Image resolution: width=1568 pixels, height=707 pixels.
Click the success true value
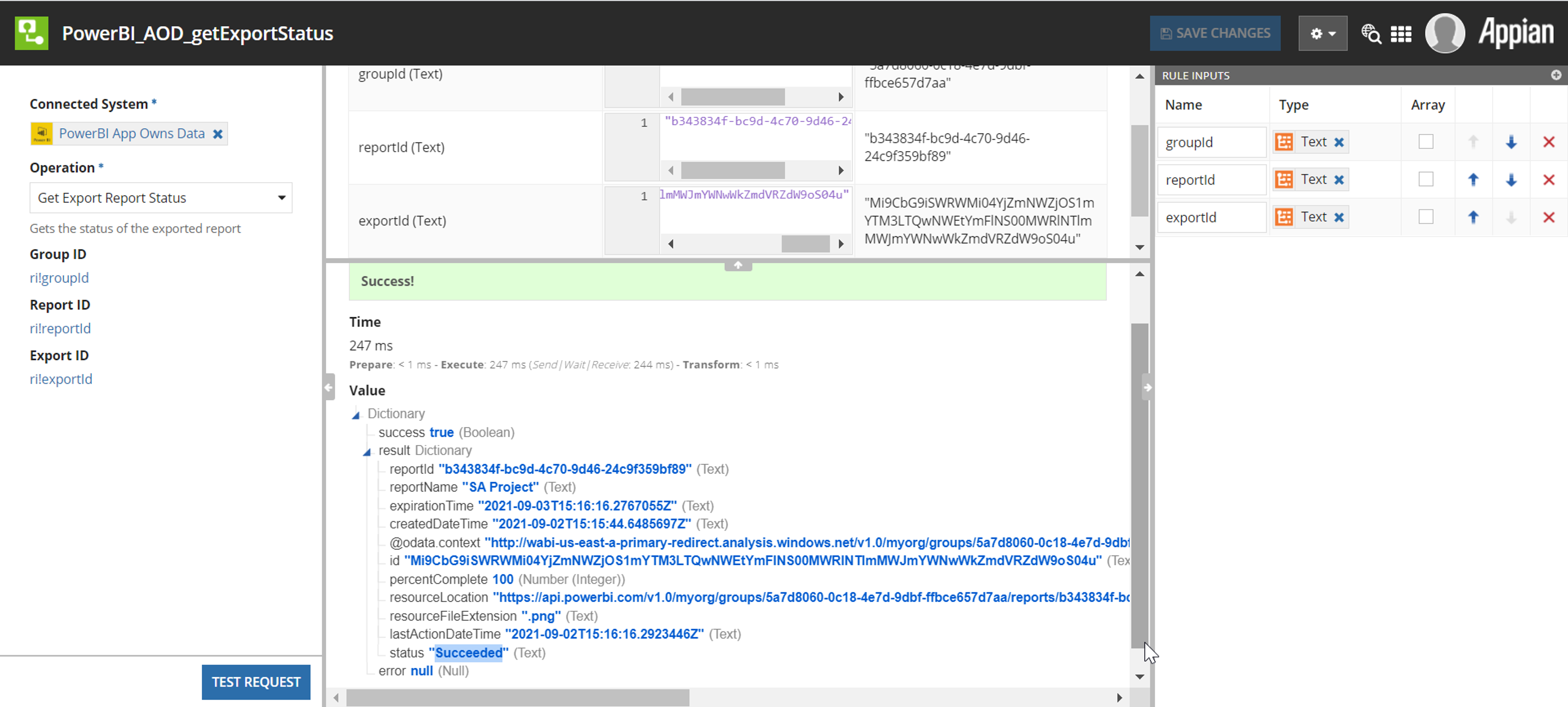click(x=441, y=433)
